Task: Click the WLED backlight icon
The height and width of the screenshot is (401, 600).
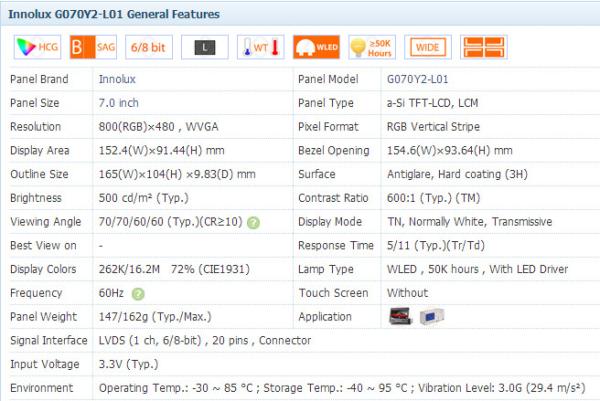Action: pyautogui.click(x=316, y=47)
